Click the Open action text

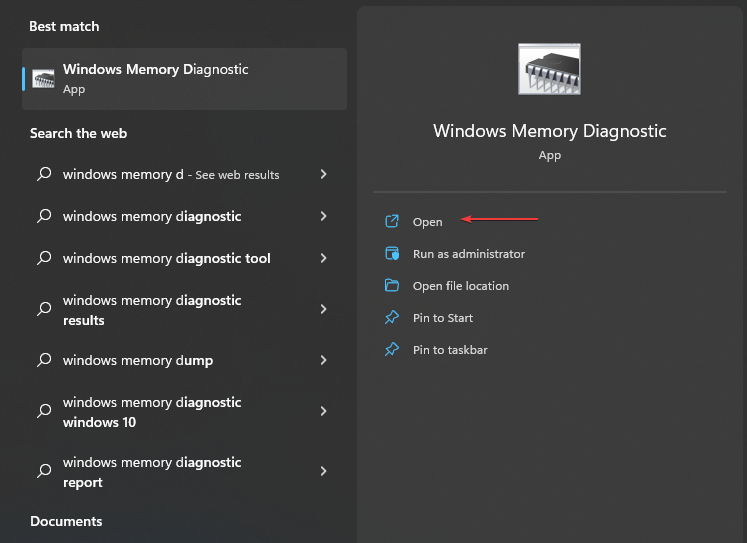(427, 222)
